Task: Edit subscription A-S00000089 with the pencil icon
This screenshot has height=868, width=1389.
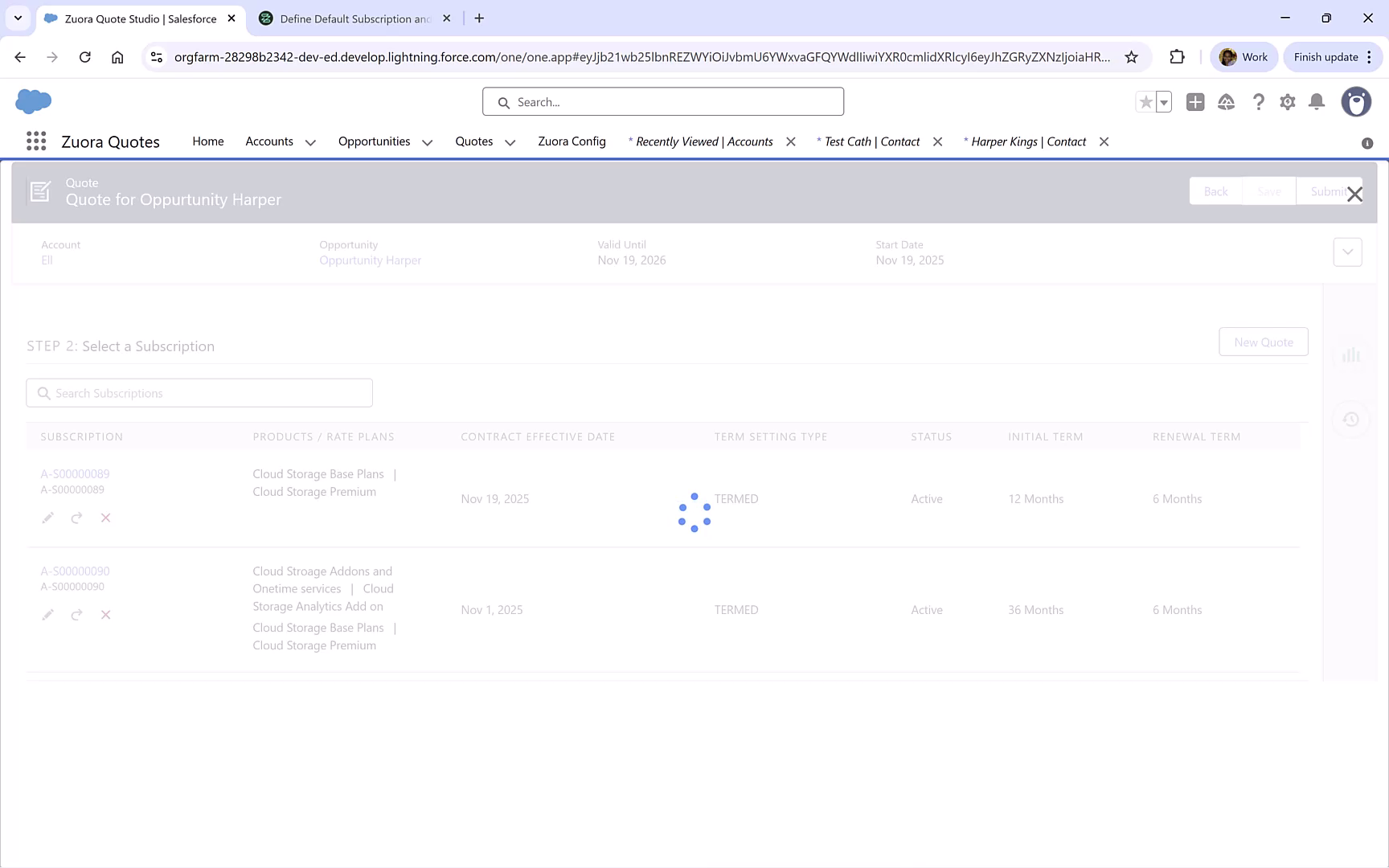Action: (x=47, y=518)
